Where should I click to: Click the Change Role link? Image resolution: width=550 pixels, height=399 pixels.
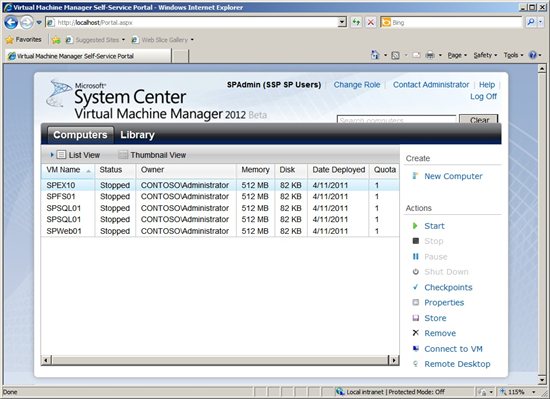(357, 85)
